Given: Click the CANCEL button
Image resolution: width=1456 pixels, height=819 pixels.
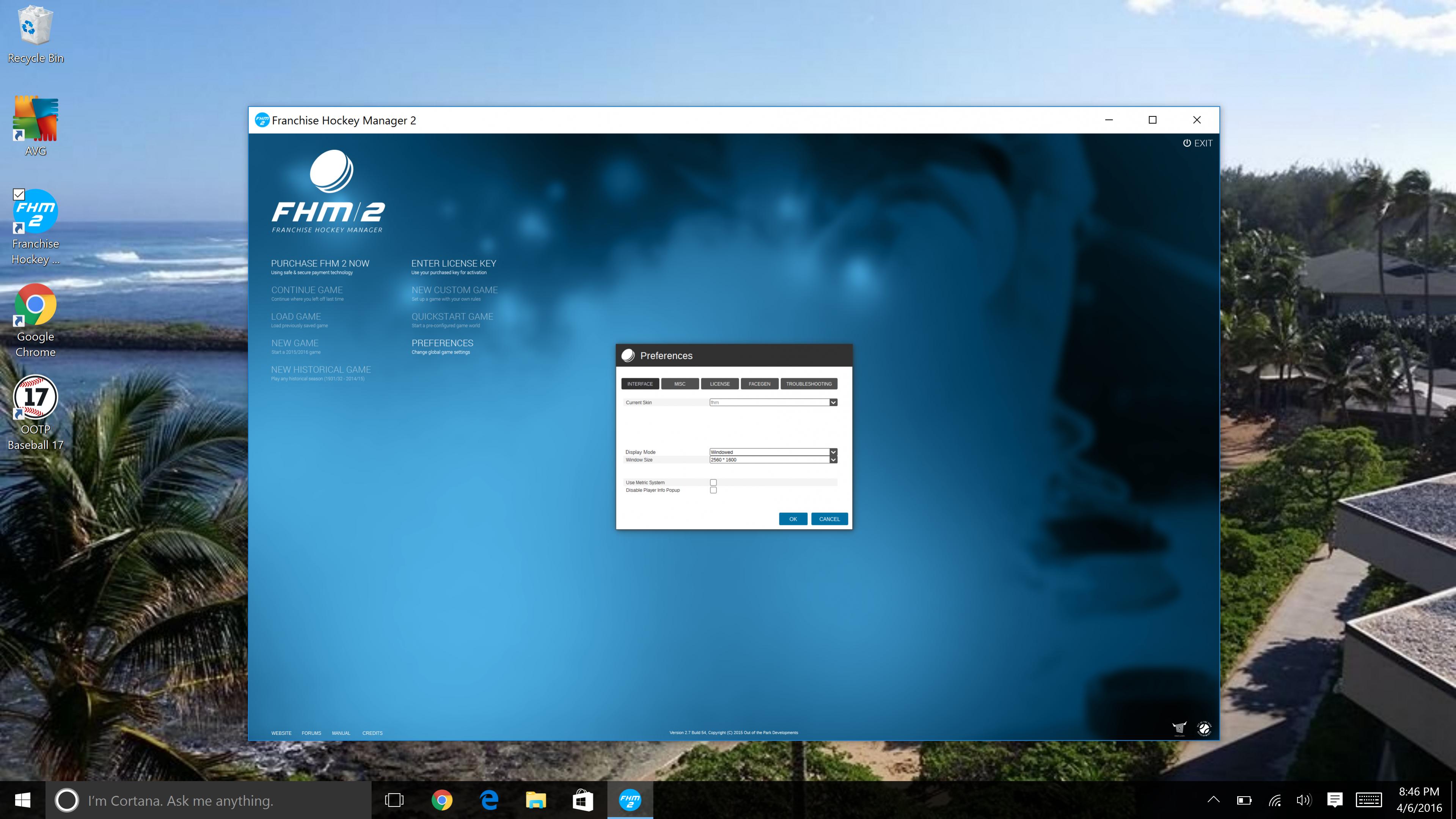Looking at the screenshot, I should pyautogui.click(x=829, y=519).
